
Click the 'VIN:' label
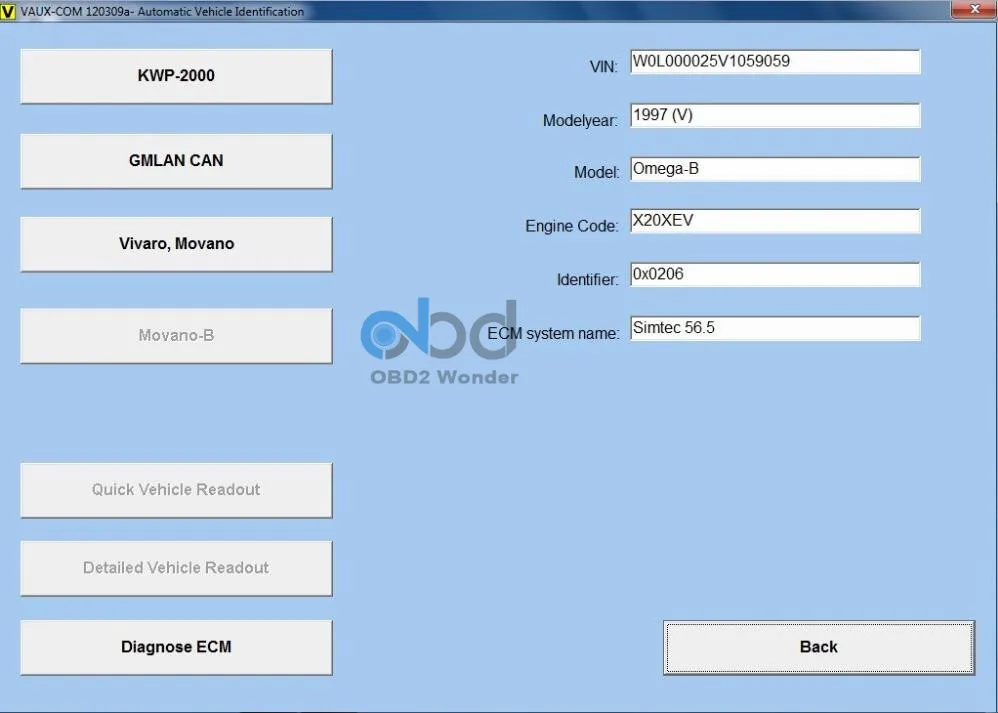(603, 67)
